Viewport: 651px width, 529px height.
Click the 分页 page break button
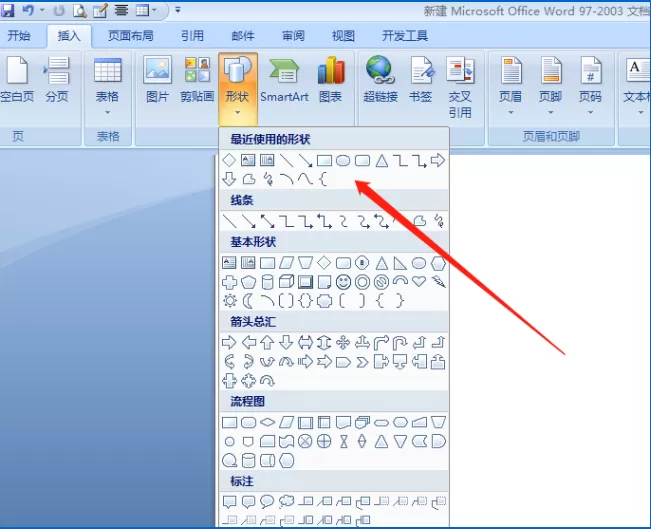[x=57, y=80]
